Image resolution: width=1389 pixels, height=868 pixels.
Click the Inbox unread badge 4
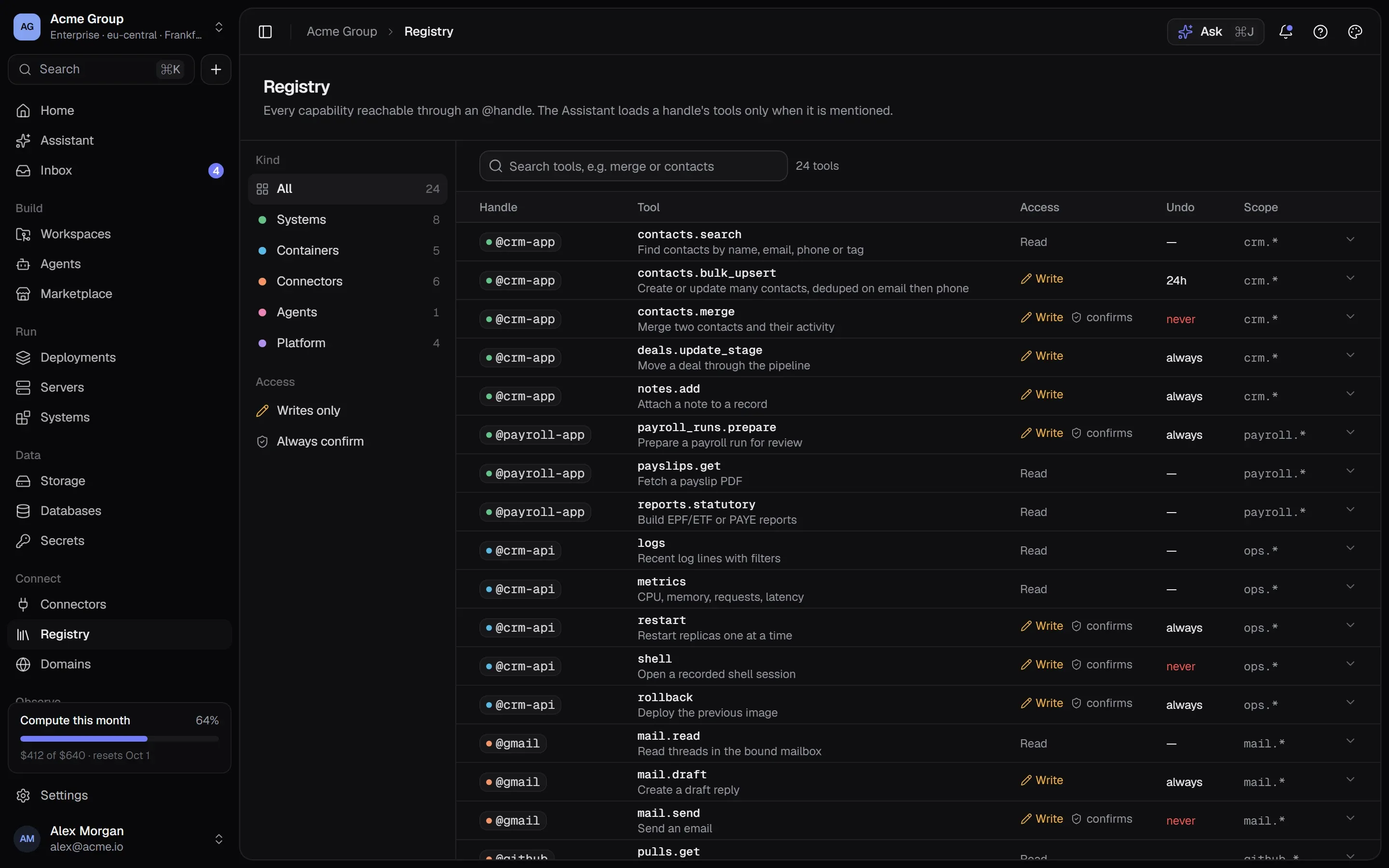[216, 171]
